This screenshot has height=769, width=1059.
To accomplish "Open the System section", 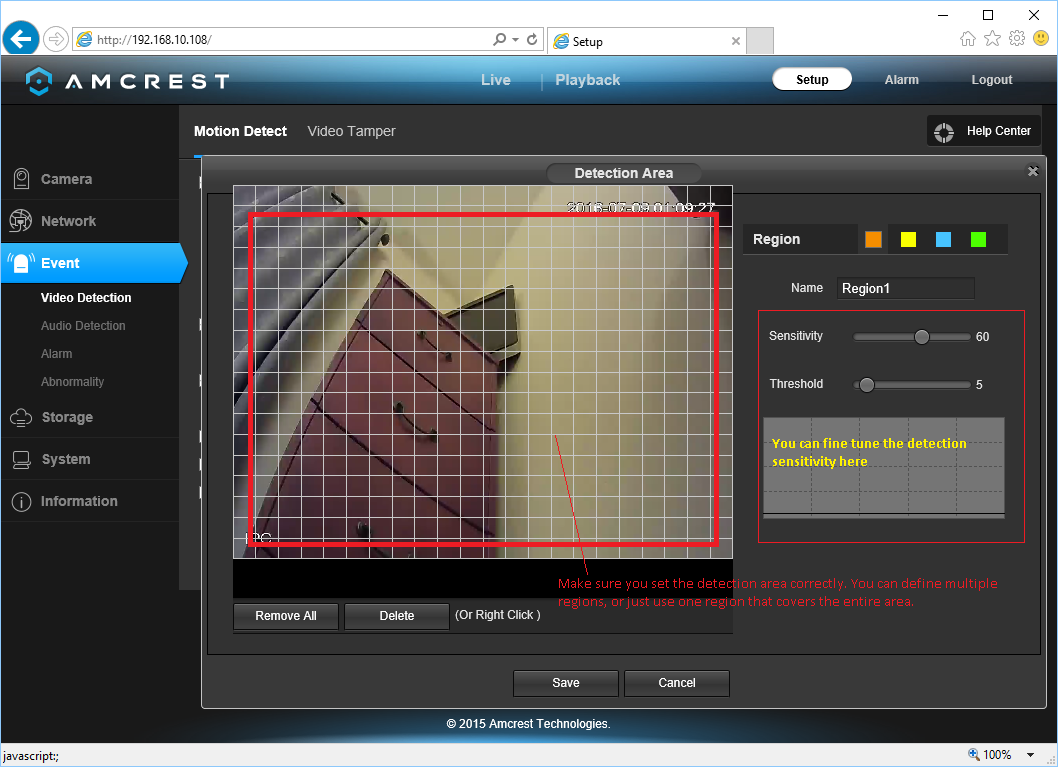I will tap(65, 459).
